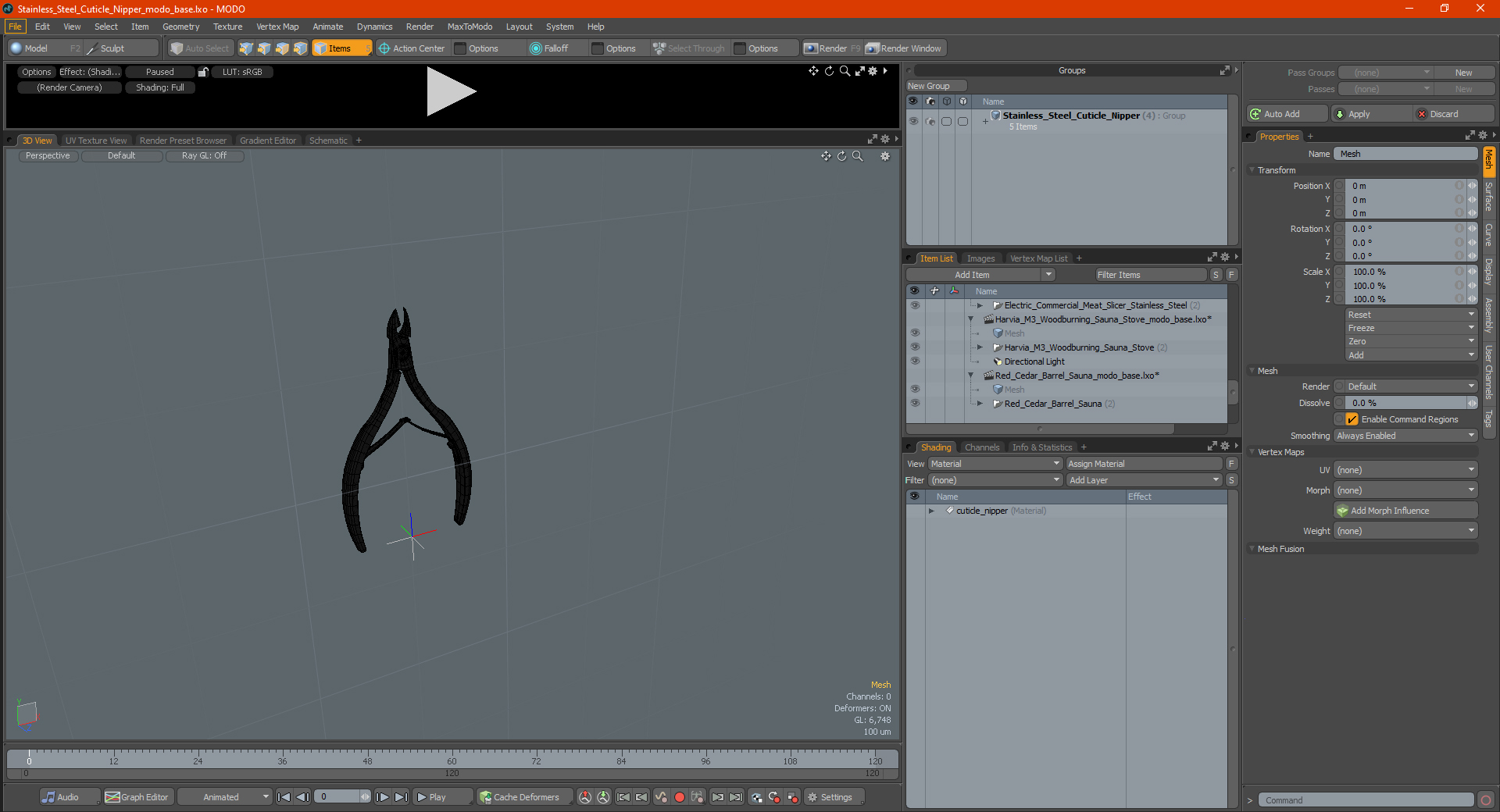
Task: Switch to UV Texture View tab
Action: click(96, 141)
